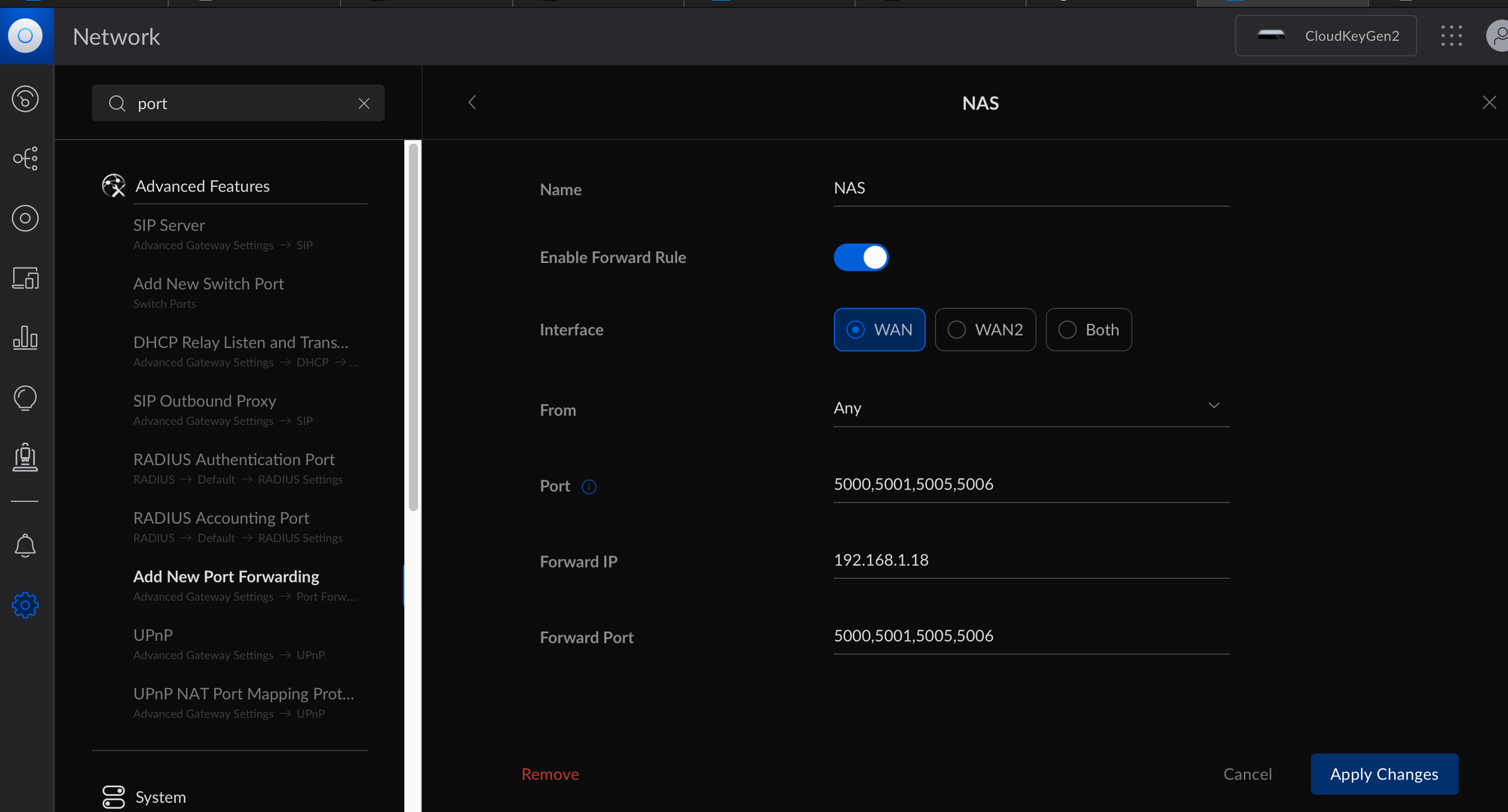The image size is (1508, 812).
Task: Select the UniFi Devices sidebar icon
Action: pos(26,219)
